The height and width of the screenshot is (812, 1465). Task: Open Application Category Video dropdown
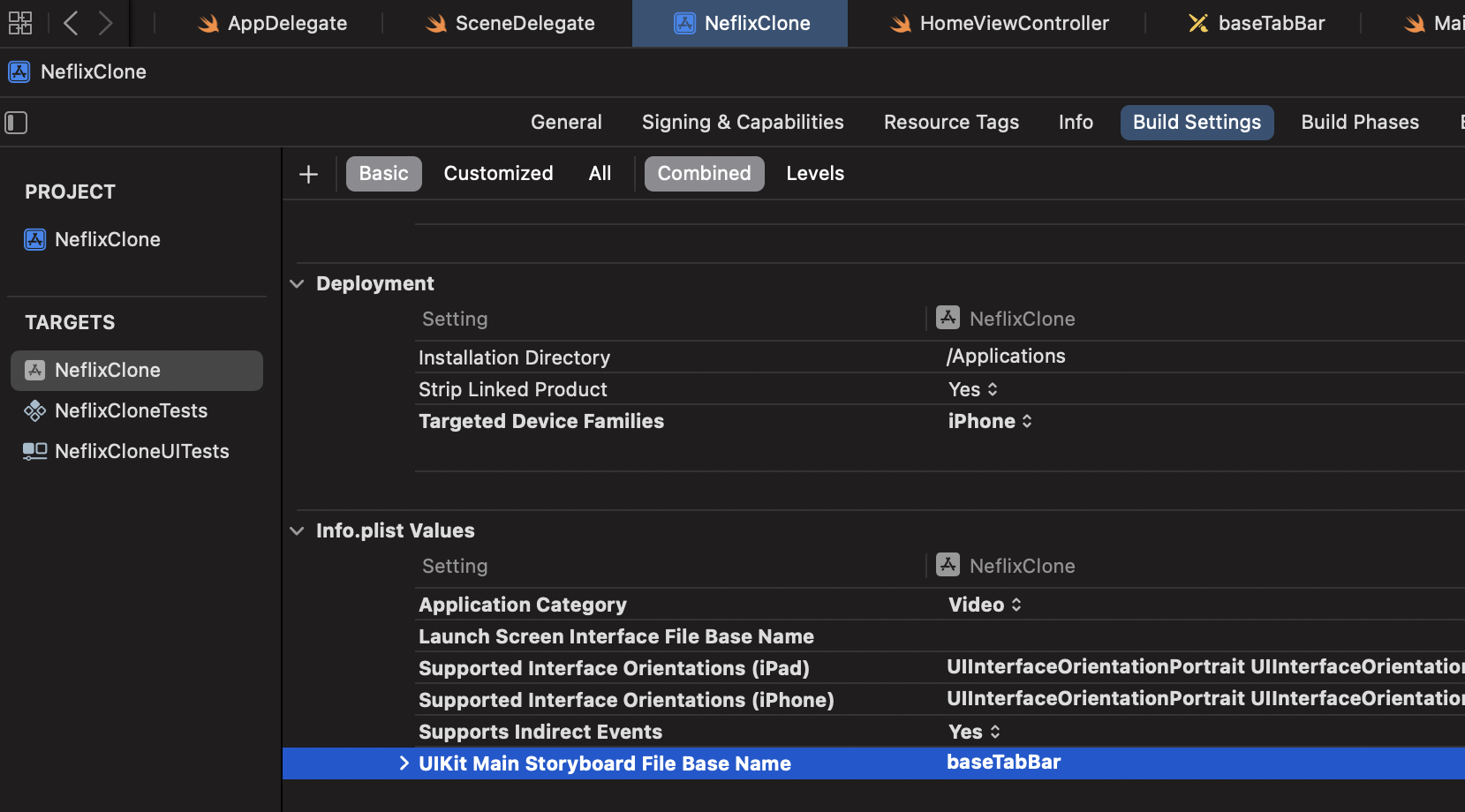click(985, 605)
